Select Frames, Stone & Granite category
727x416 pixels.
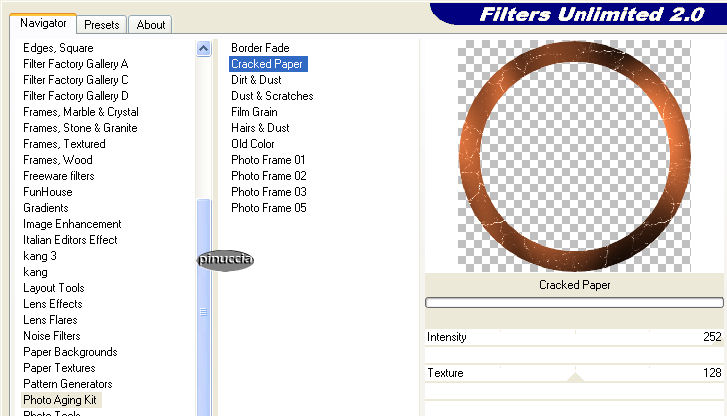tap(80, 128)
